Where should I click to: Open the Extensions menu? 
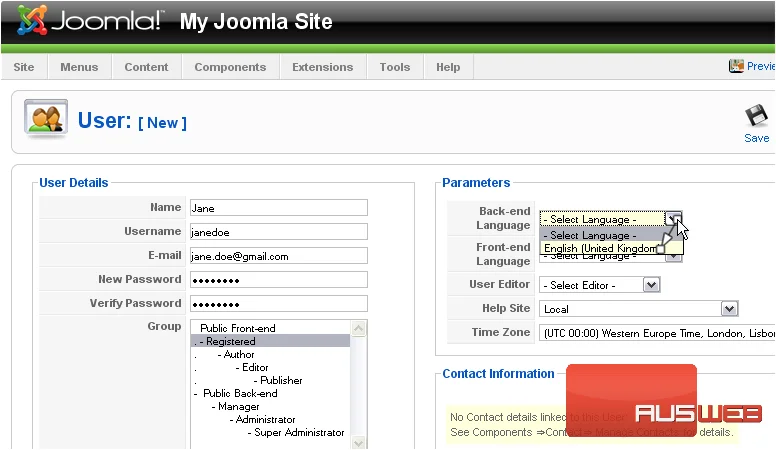pos(323,67)
